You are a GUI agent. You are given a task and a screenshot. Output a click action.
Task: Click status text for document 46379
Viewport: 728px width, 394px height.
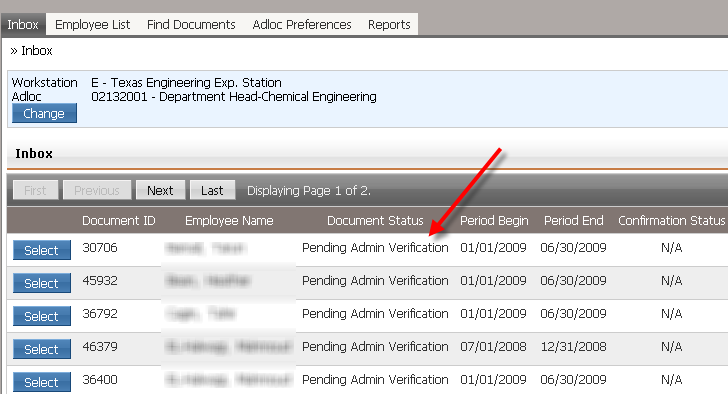pyautogui.click(x=375, y=347)
